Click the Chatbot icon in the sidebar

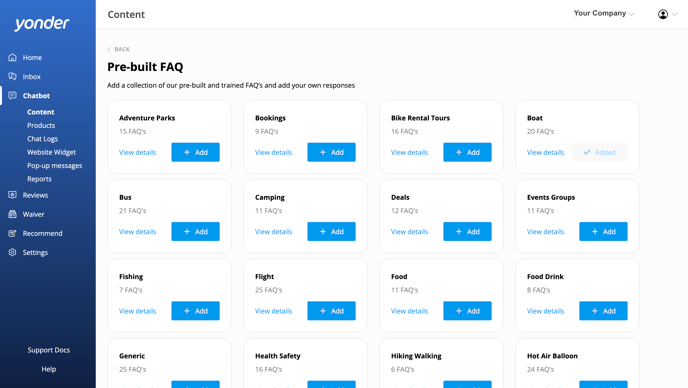tap(12, 95)
